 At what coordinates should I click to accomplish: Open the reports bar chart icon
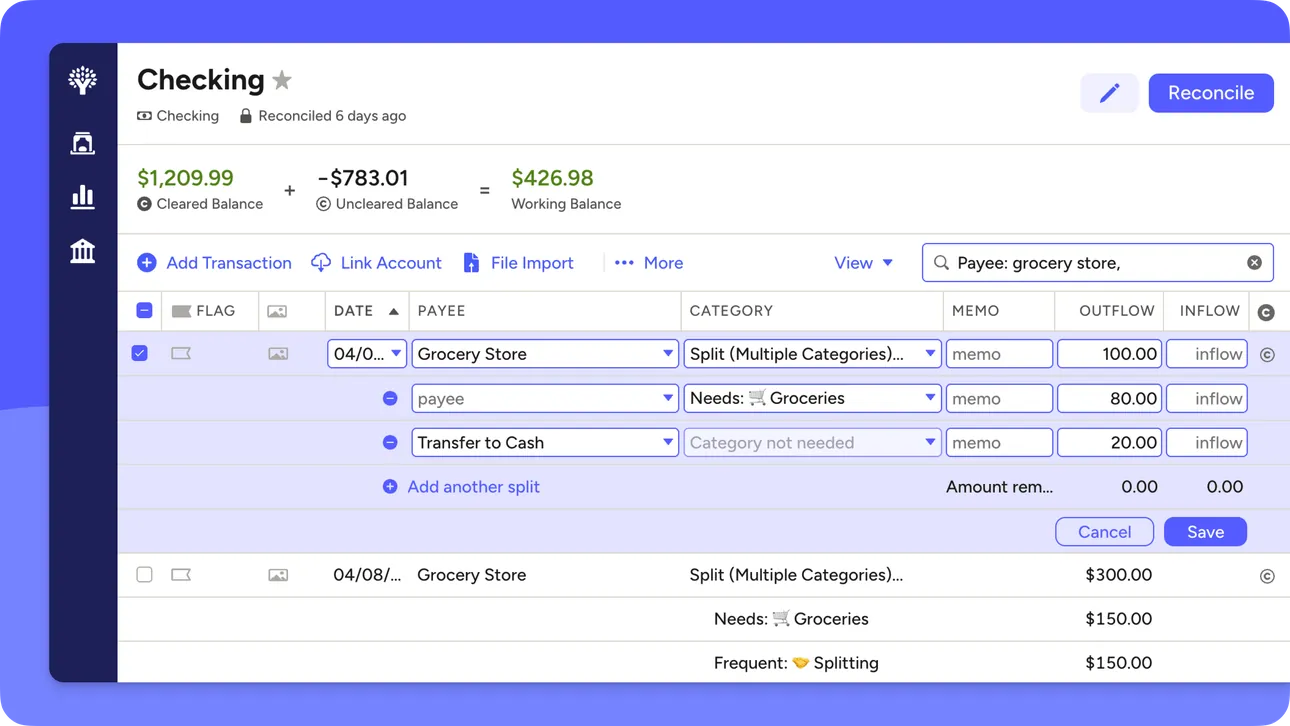coord(83,196)
